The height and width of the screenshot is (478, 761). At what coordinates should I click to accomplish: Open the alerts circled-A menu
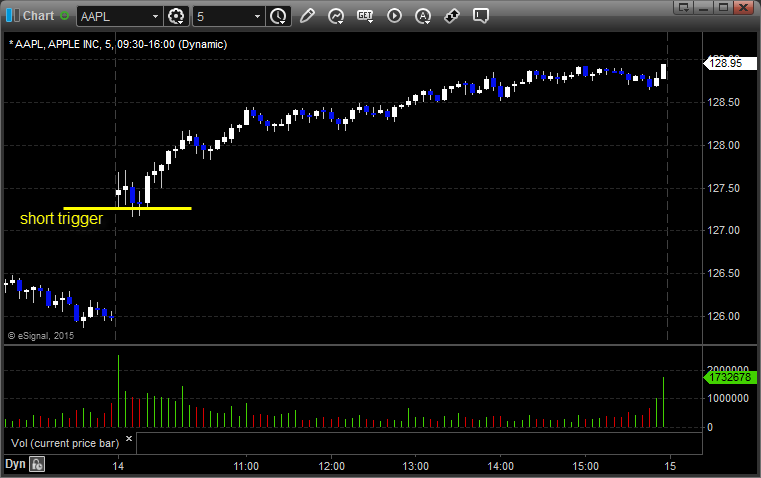423,16
